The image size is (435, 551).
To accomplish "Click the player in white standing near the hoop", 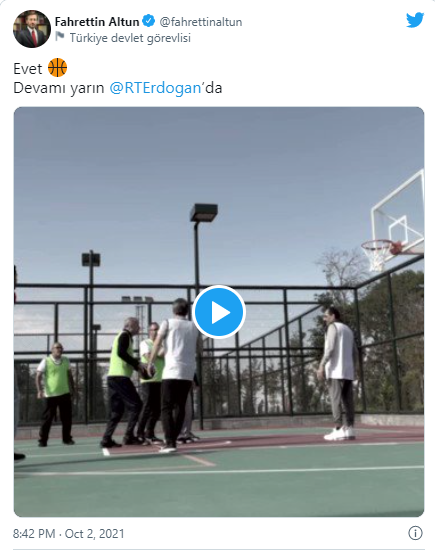I will tap(339, 374).
